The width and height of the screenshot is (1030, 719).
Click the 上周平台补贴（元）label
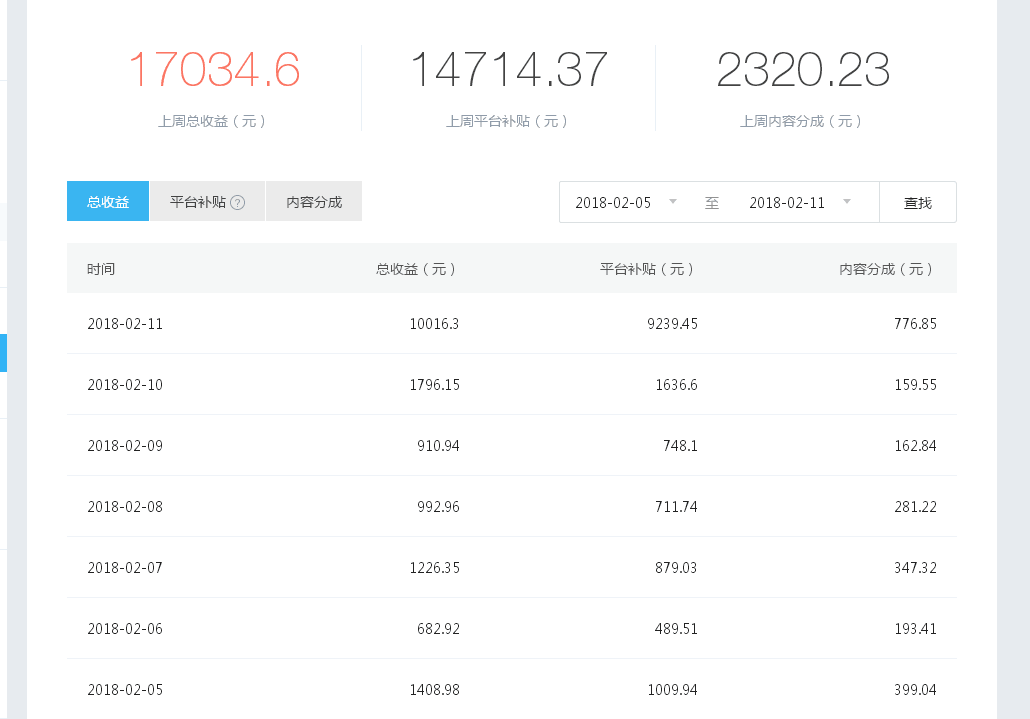coord(508,121)
